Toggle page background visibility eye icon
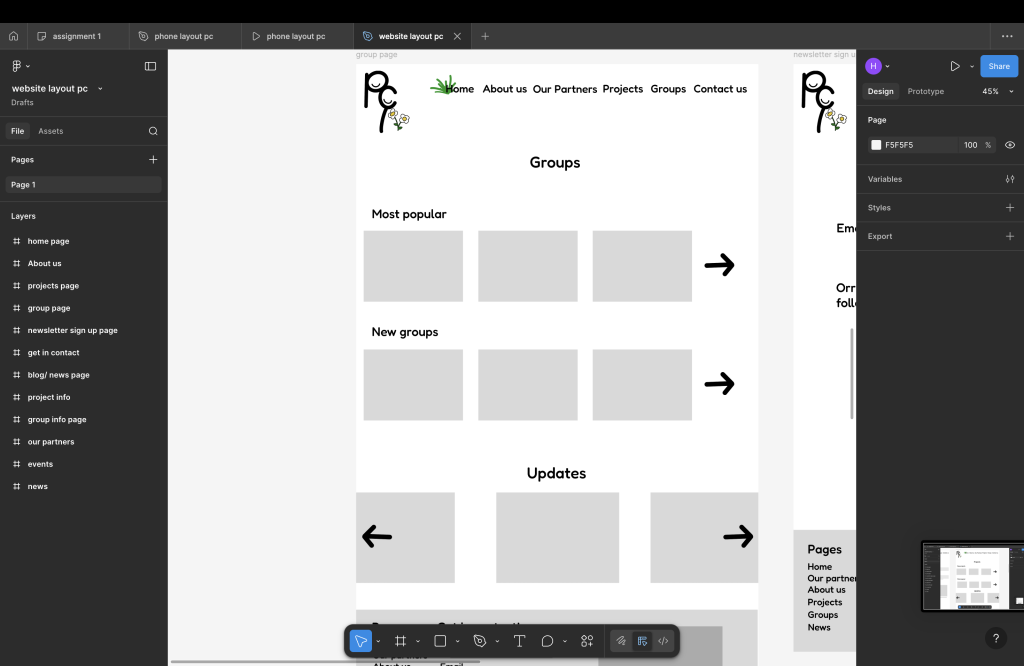 (x=1009, y=145)
